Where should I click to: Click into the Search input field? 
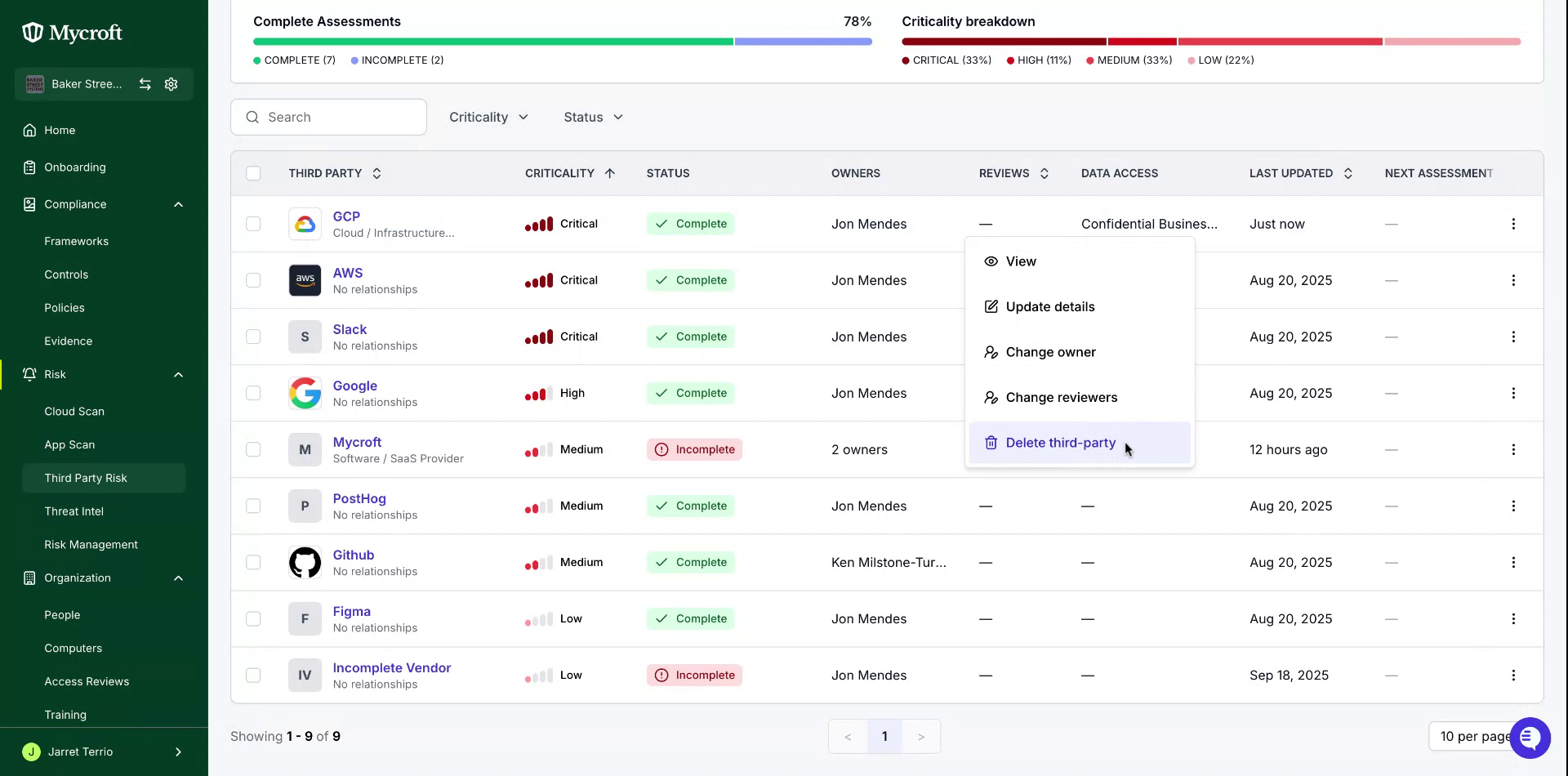click(x=328, y=117)
